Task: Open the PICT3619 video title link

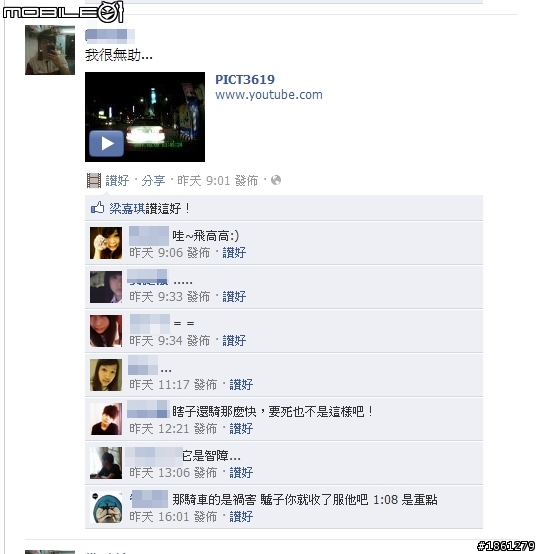Action: coord(245,79)
